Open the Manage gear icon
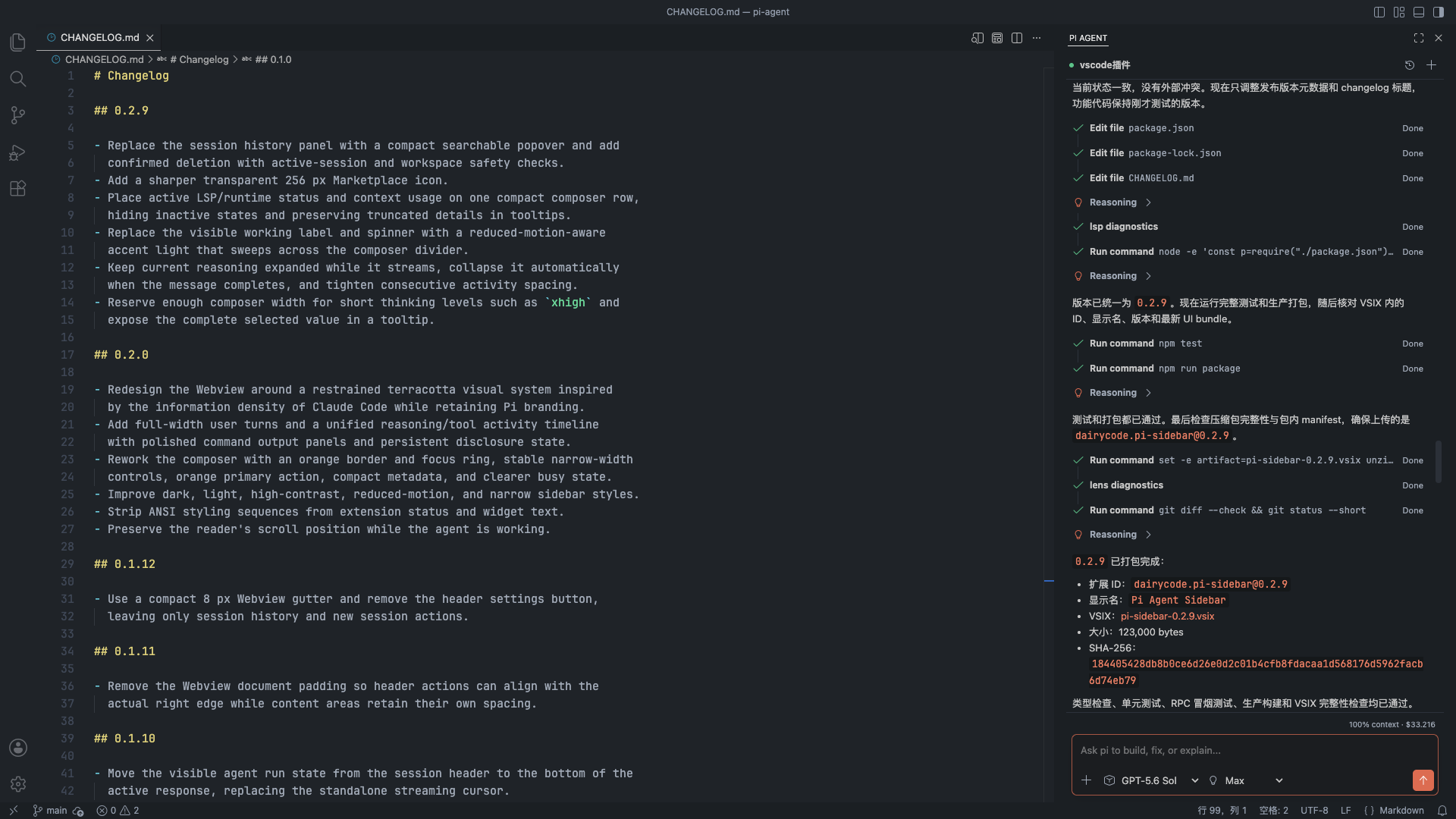 pos(18,784)
